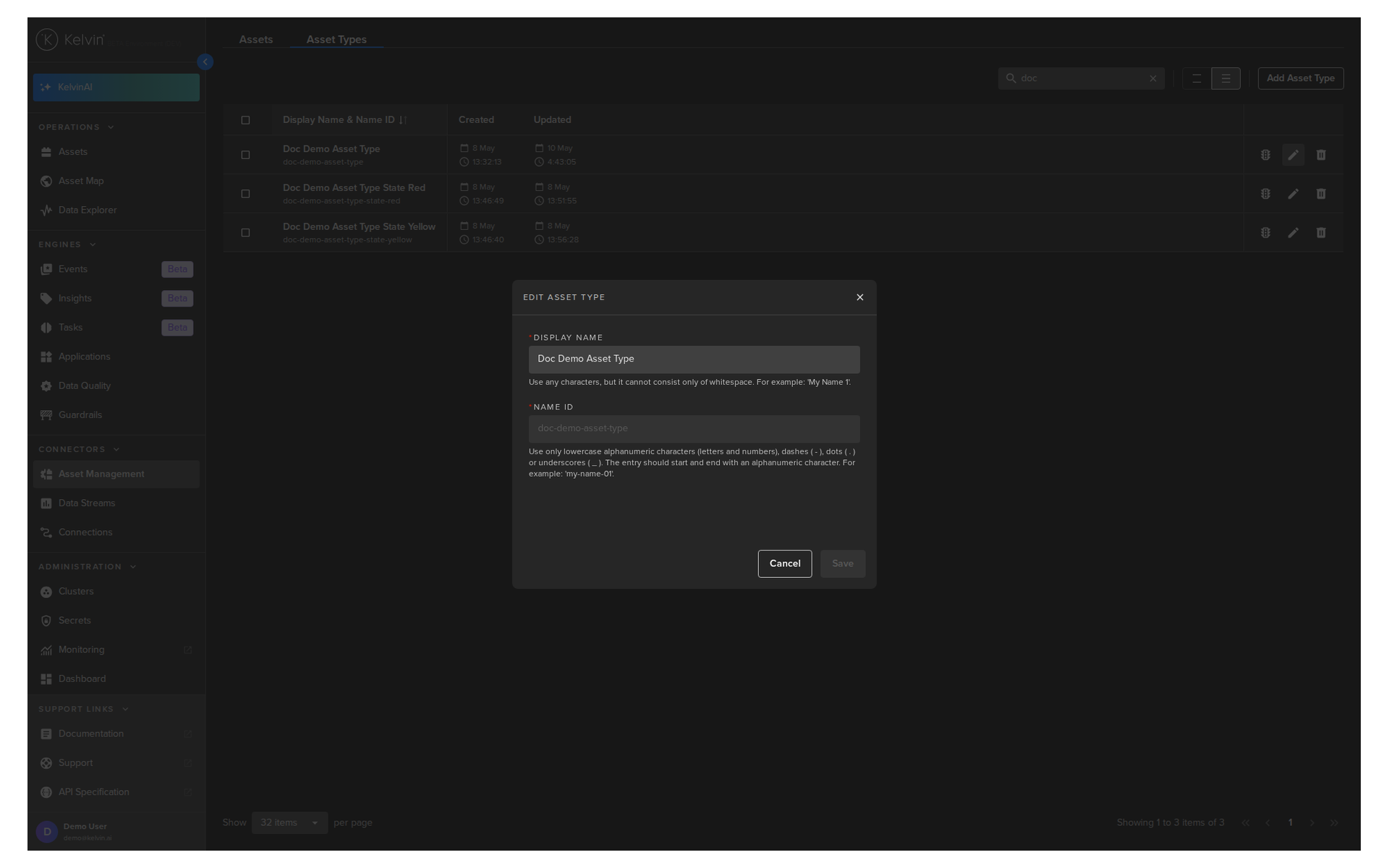This screenshot has width=1389, height=868.
Task: Open Documentation support link
Action: 116,734
